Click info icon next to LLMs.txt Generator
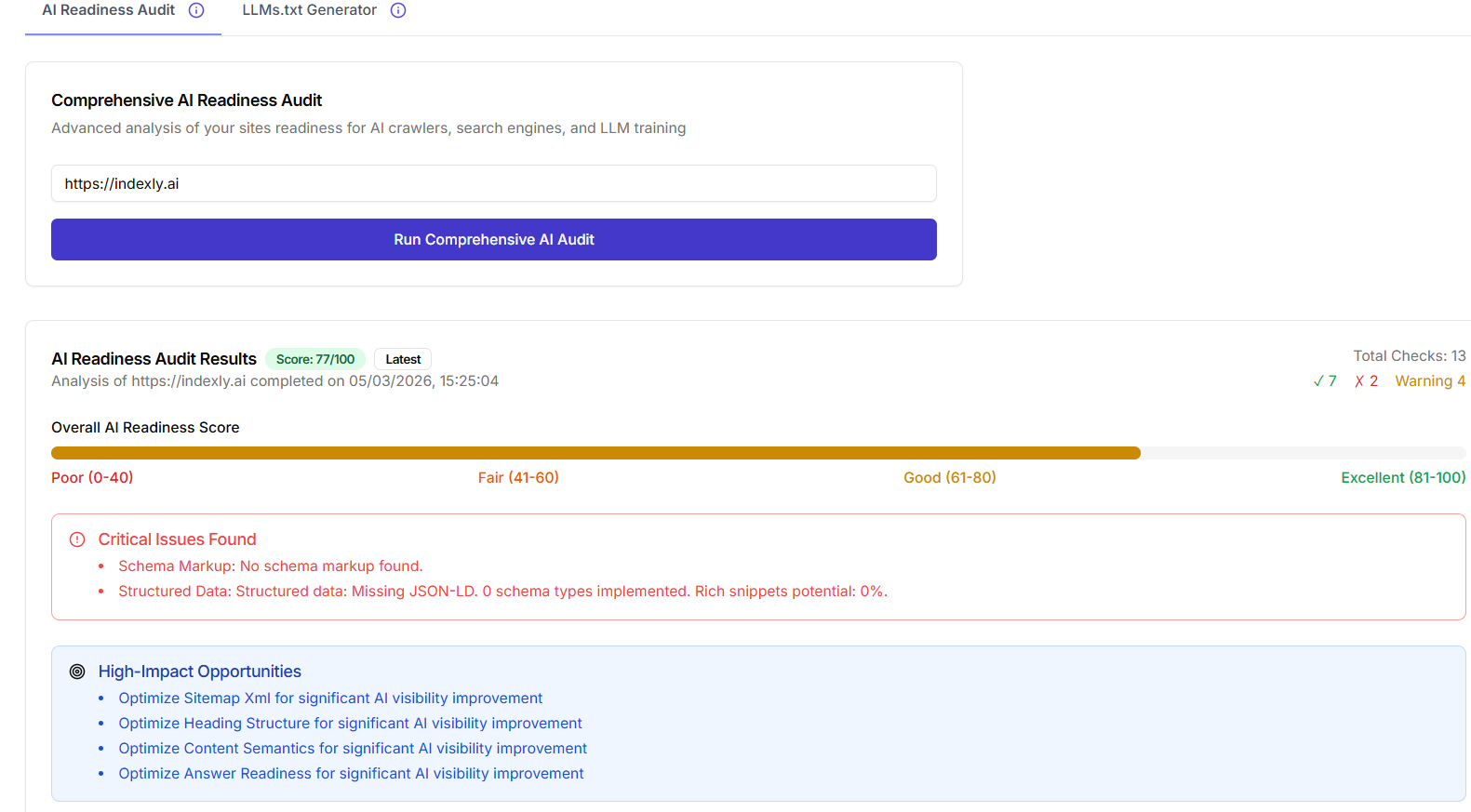 pyautogui.click(x=398, y=10)
